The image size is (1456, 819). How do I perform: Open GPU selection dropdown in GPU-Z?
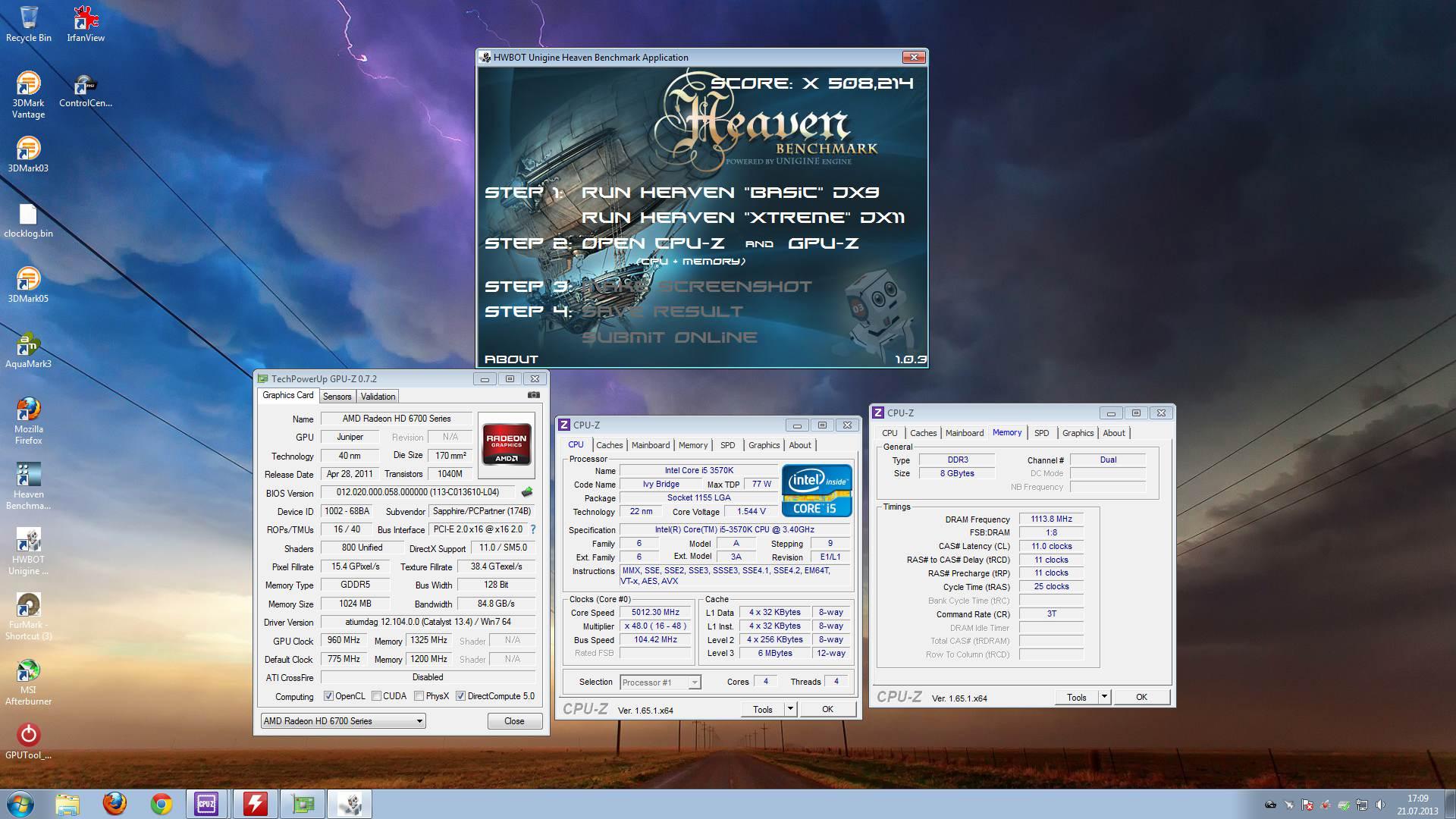[343, 720]
